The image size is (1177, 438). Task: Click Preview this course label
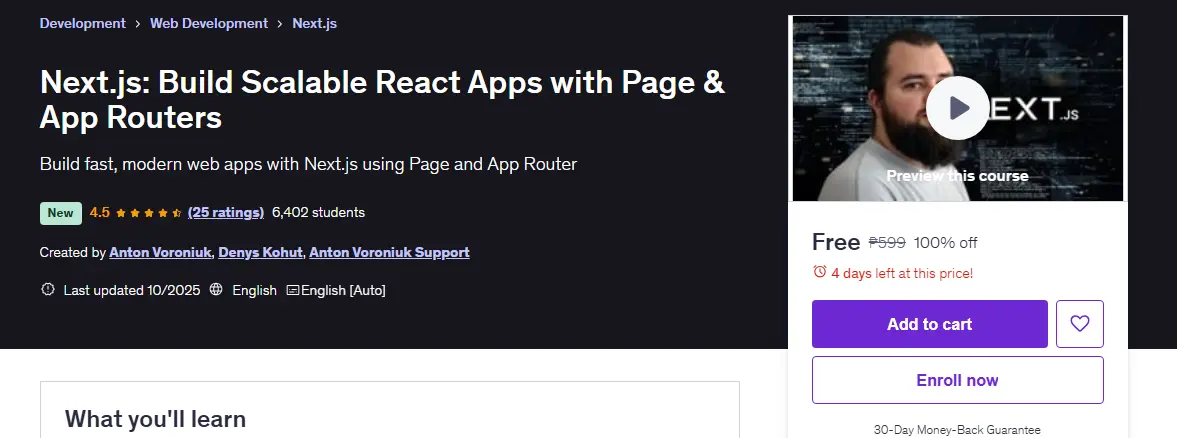pos(957,176)
